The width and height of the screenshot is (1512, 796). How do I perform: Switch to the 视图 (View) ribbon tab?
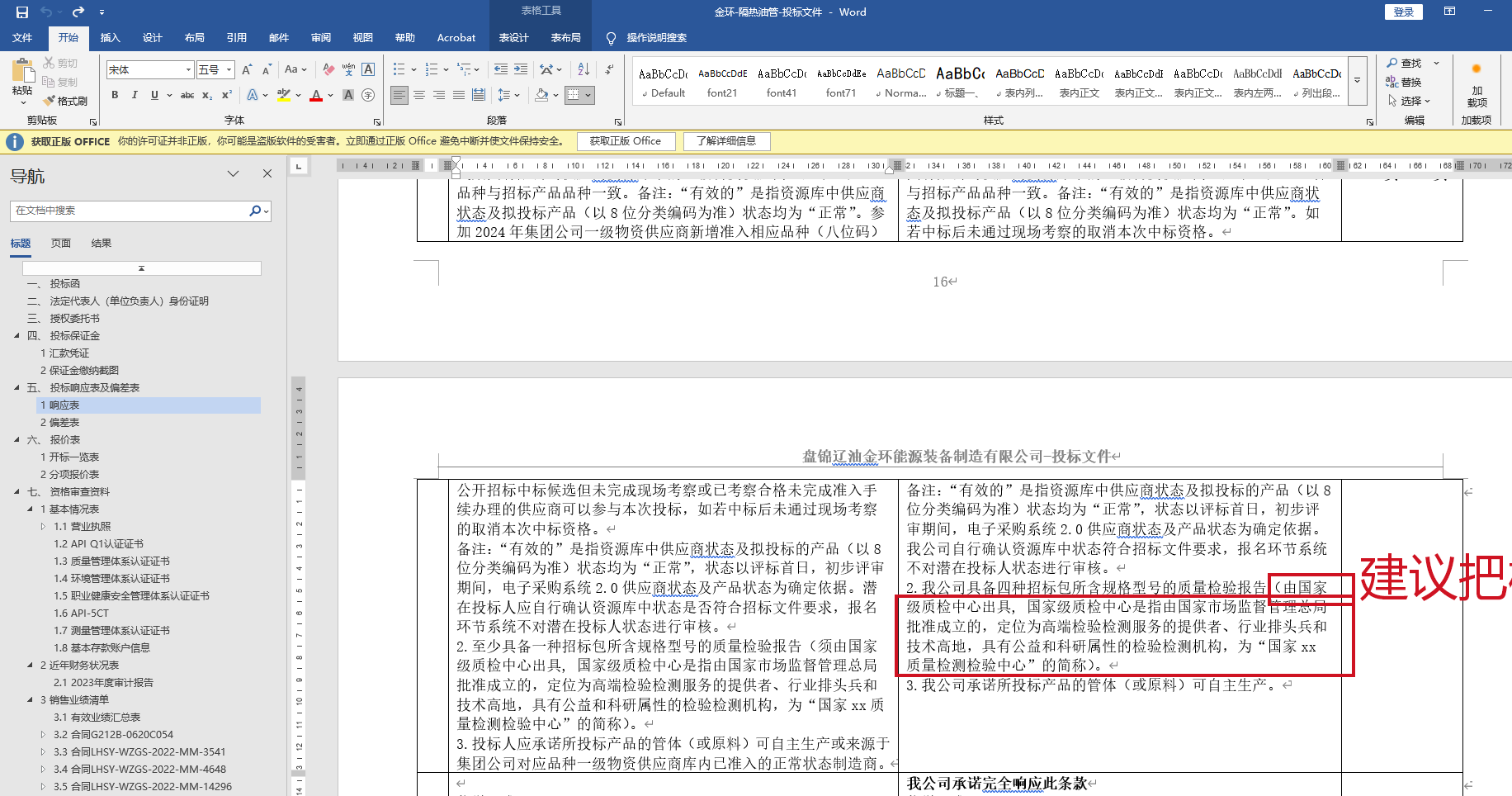click(x=363, y=38)
